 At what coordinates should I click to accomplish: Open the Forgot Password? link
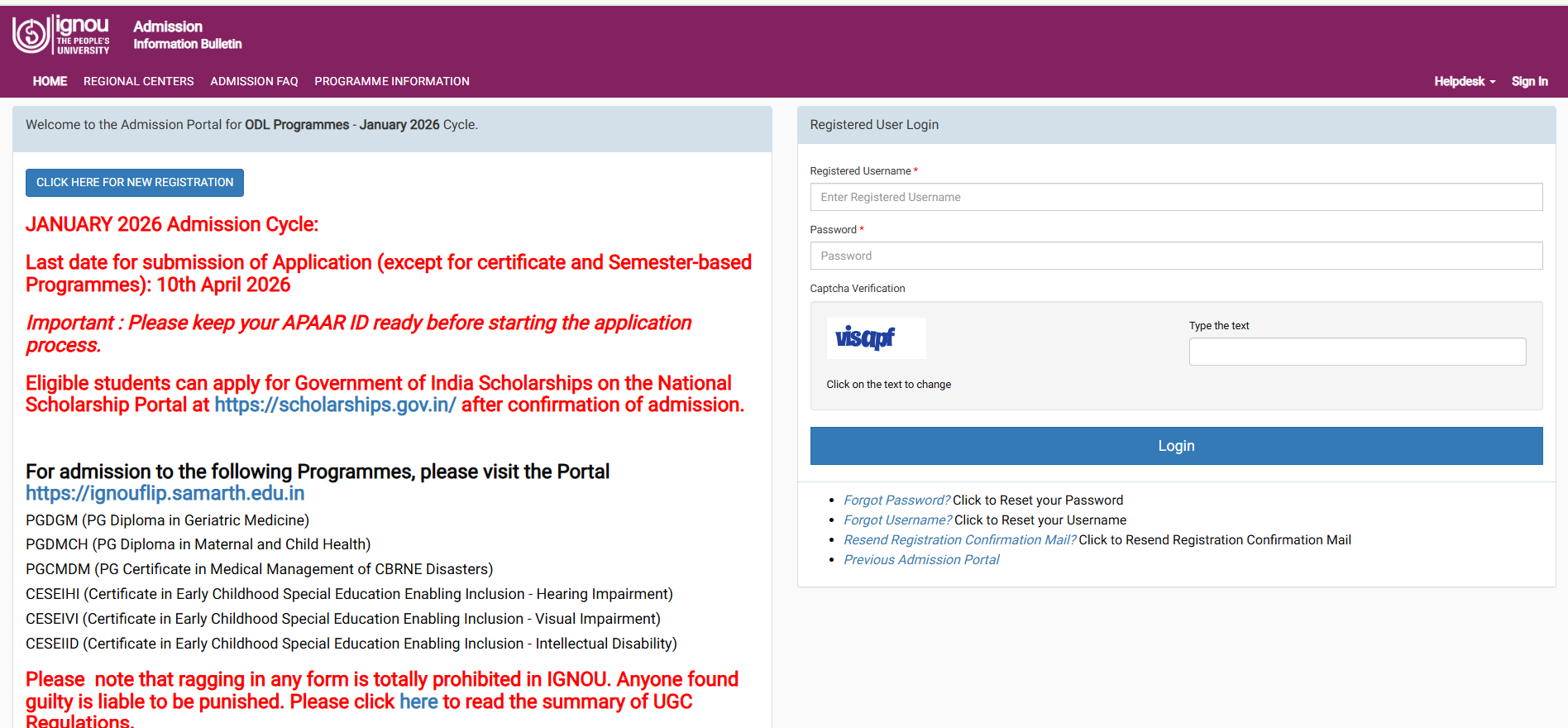pos(897,500)
